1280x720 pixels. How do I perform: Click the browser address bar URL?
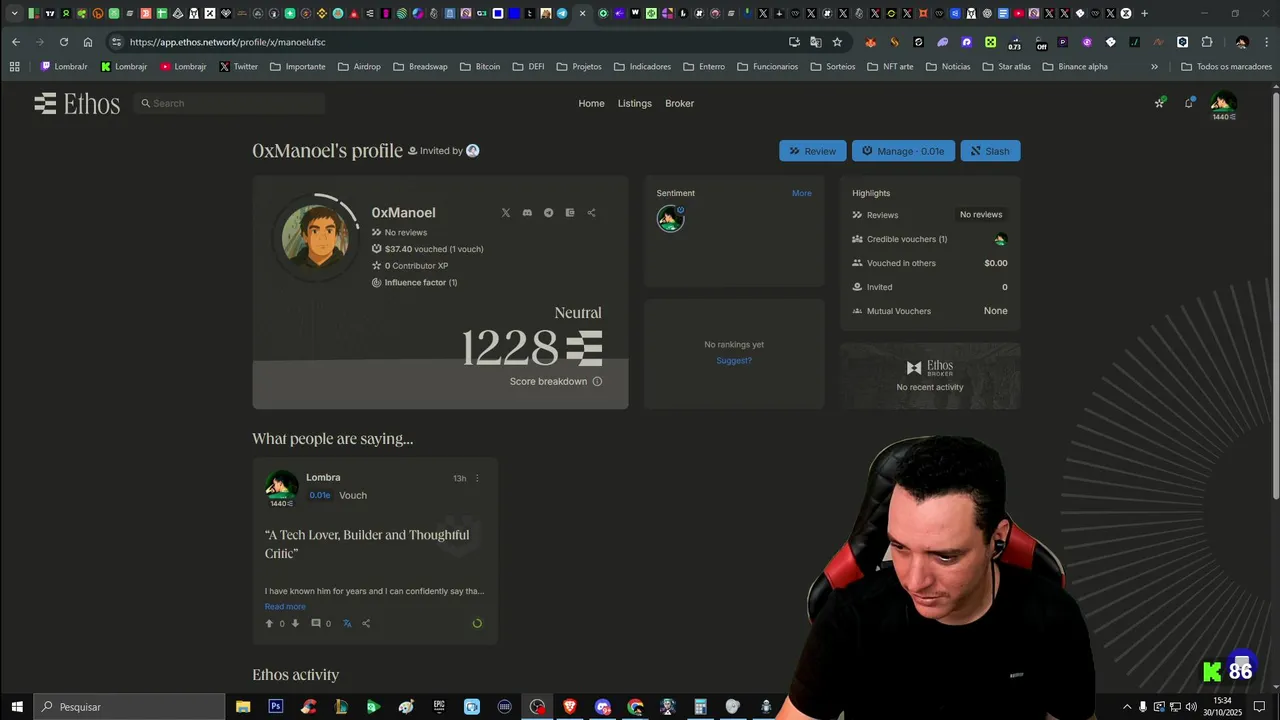click(x=227, y=42)
